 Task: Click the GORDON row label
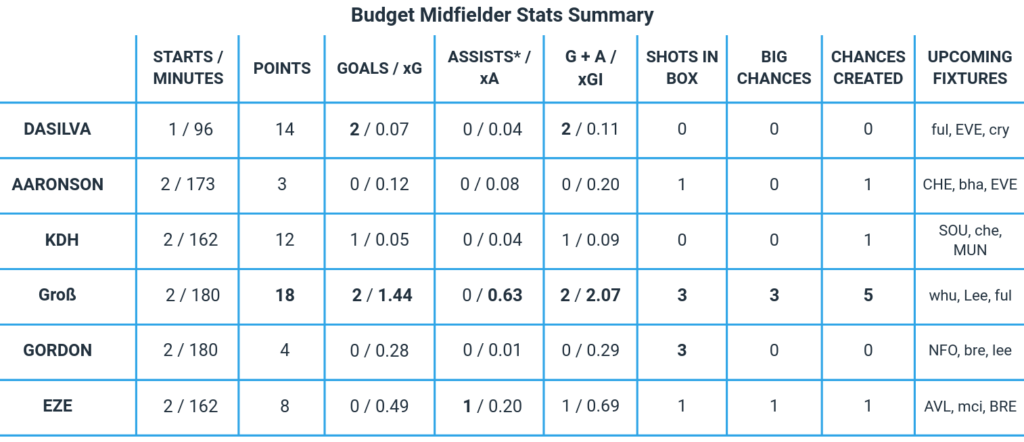[68, 351]
